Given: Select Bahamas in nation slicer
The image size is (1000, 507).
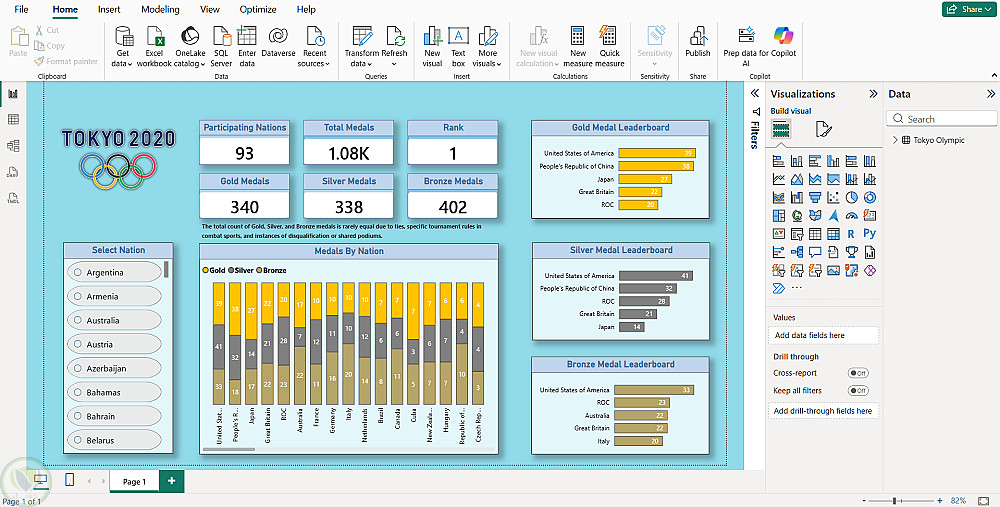Looking at the screenshot, I should pos(114,392).
